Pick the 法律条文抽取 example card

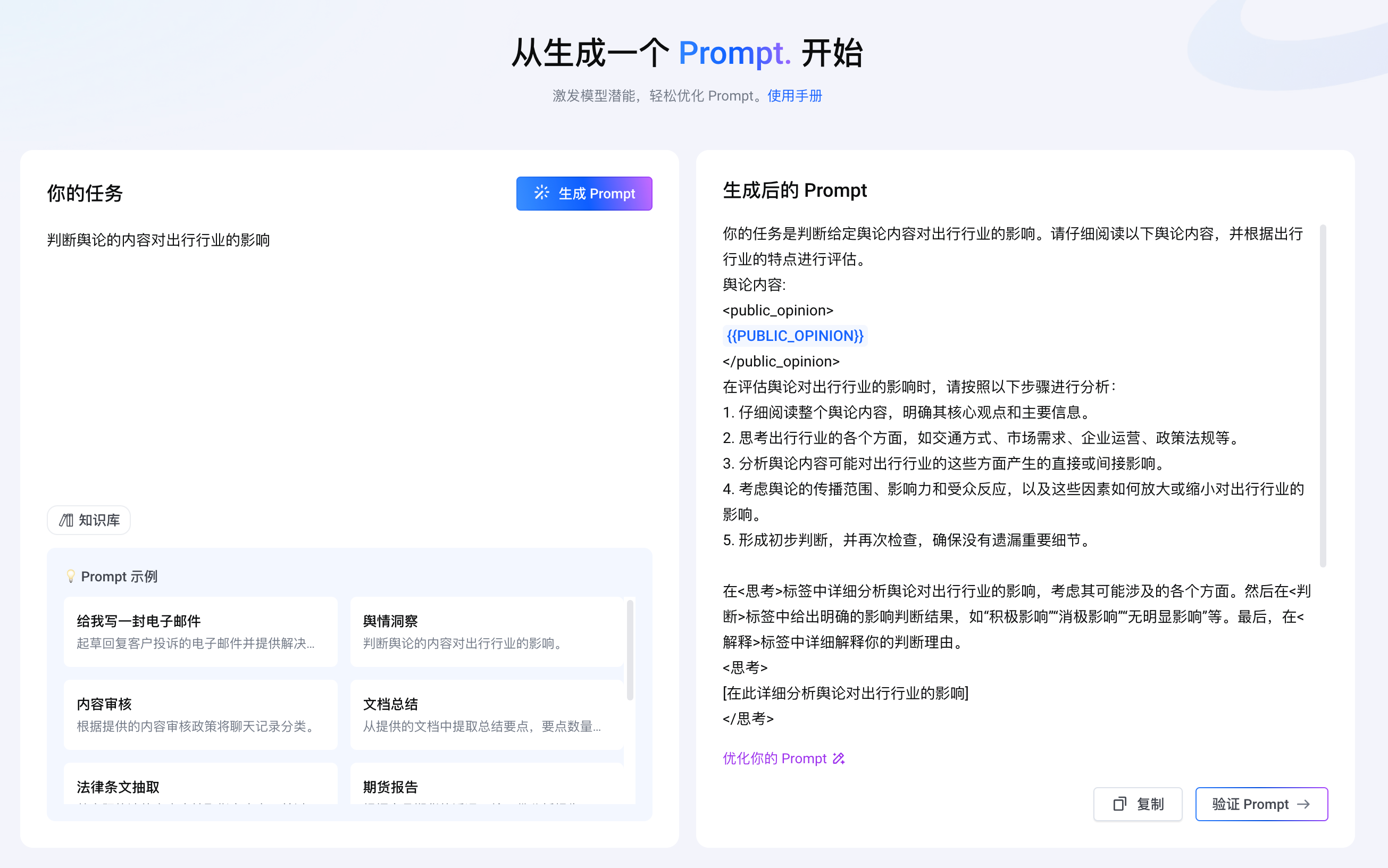point(200,786)
